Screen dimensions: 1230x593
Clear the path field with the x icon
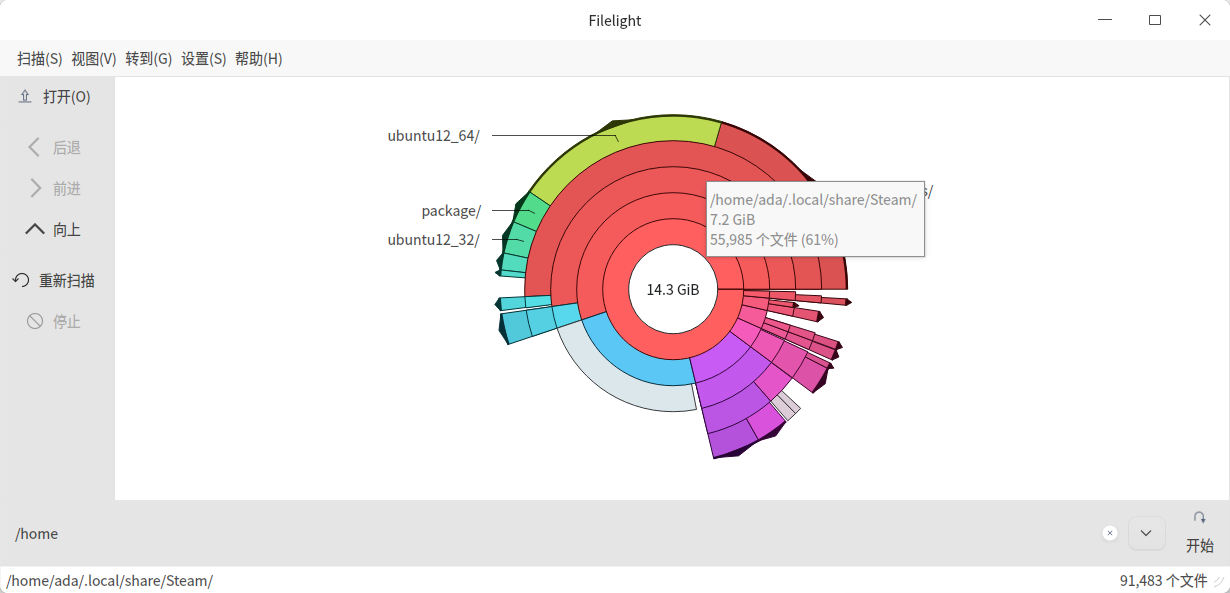[1110, 533]
